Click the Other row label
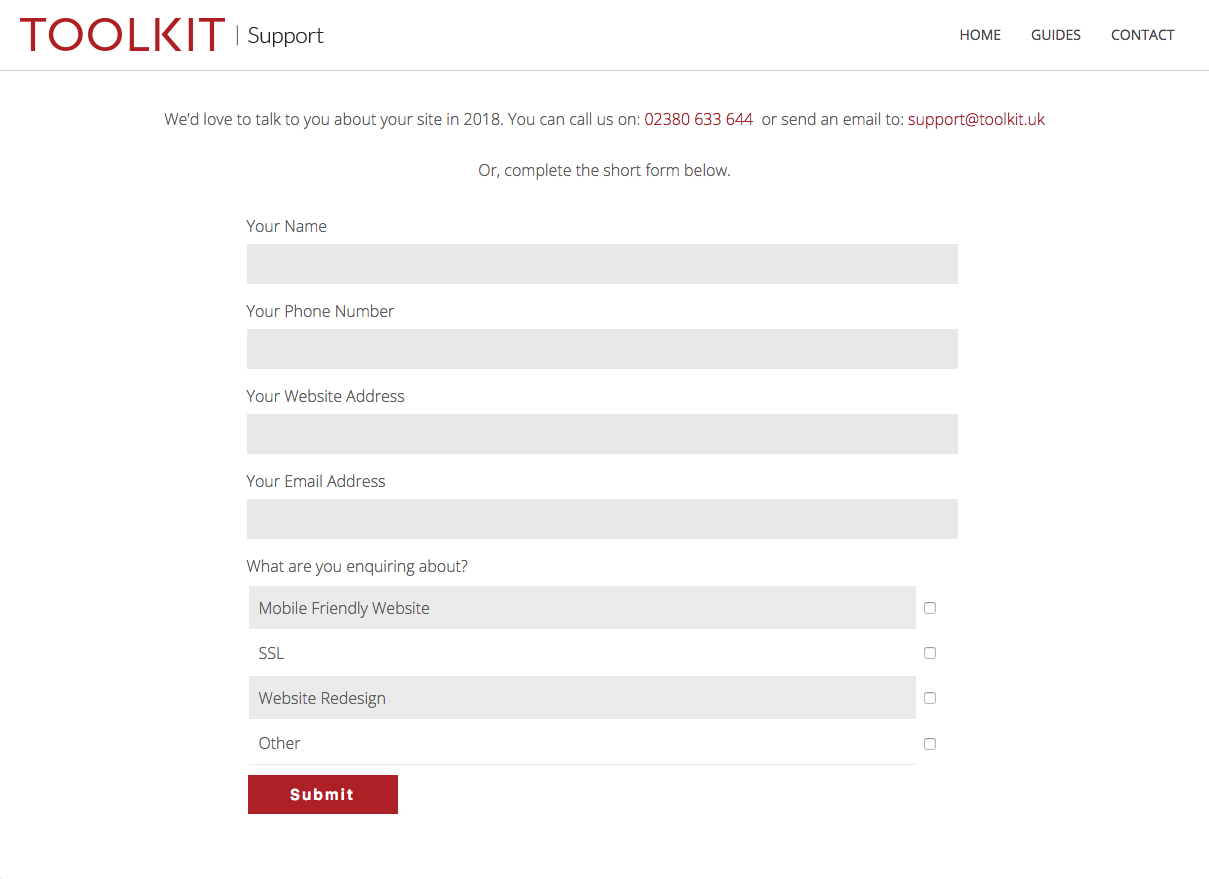The width and height of the screenshot is (1209, 879). point(279,743)
